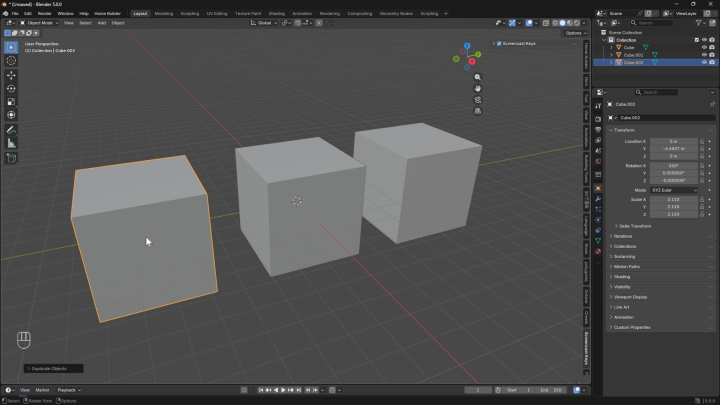The height and width of the screenshot is (405, 720).
Task: Select the Rotate tool
Action: (11, 89)
